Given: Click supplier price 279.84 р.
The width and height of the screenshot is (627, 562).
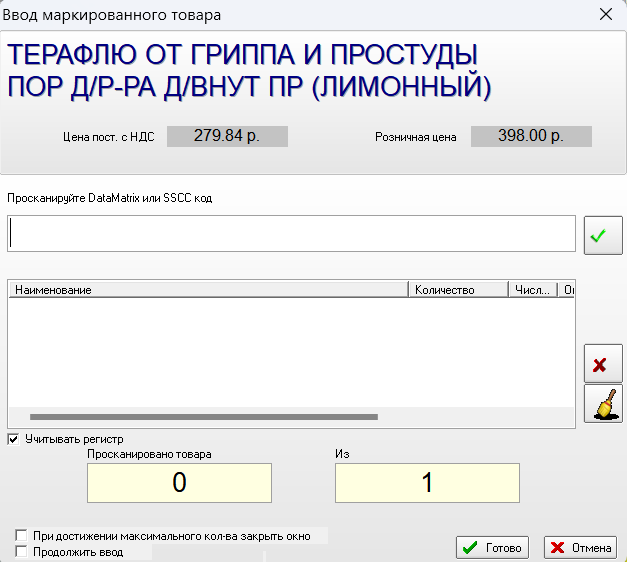Looking at the screenshot, I should [227, 136].
